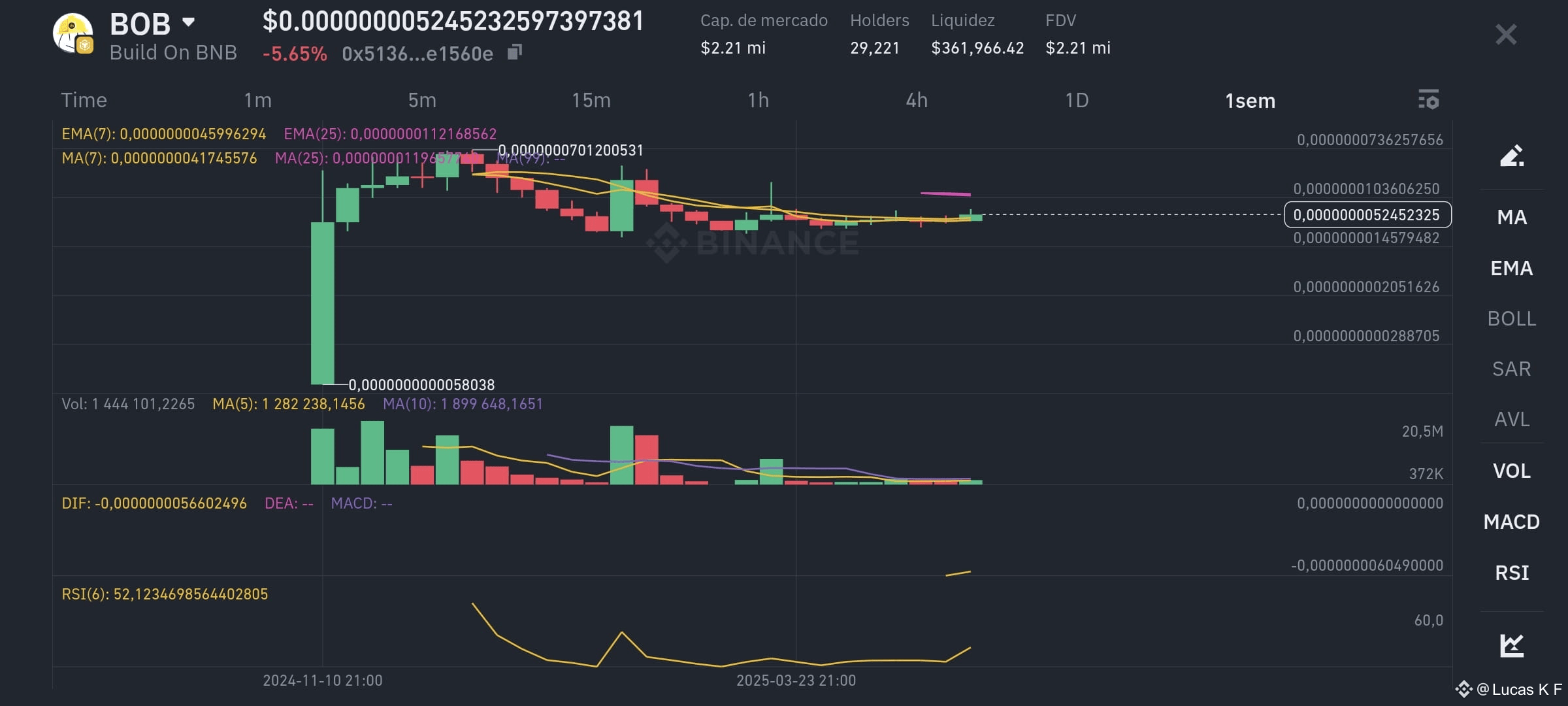This screenshot has height=706, width=1568.
Task: Click the Build On BNB subtitle
Action: coord(173,52)
